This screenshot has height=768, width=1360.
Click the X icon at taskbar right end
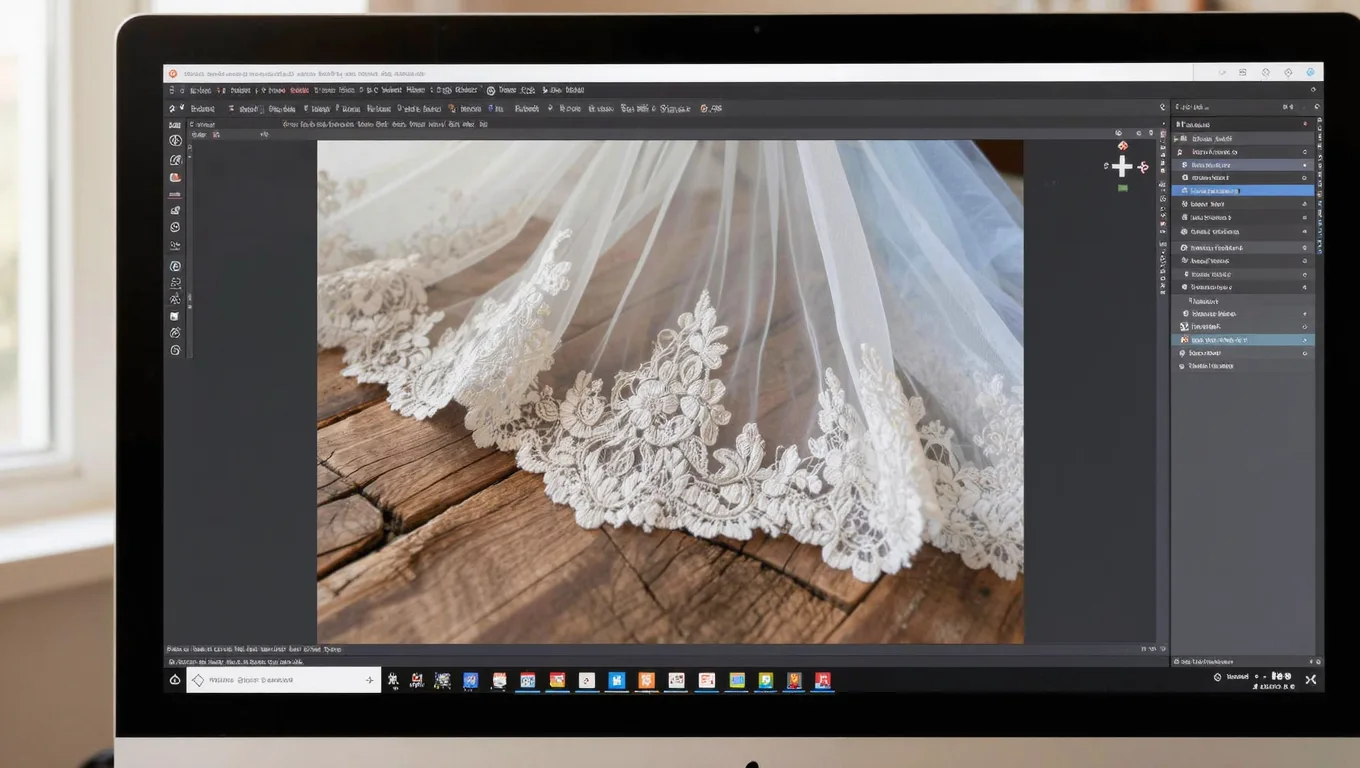(1310, 679)
